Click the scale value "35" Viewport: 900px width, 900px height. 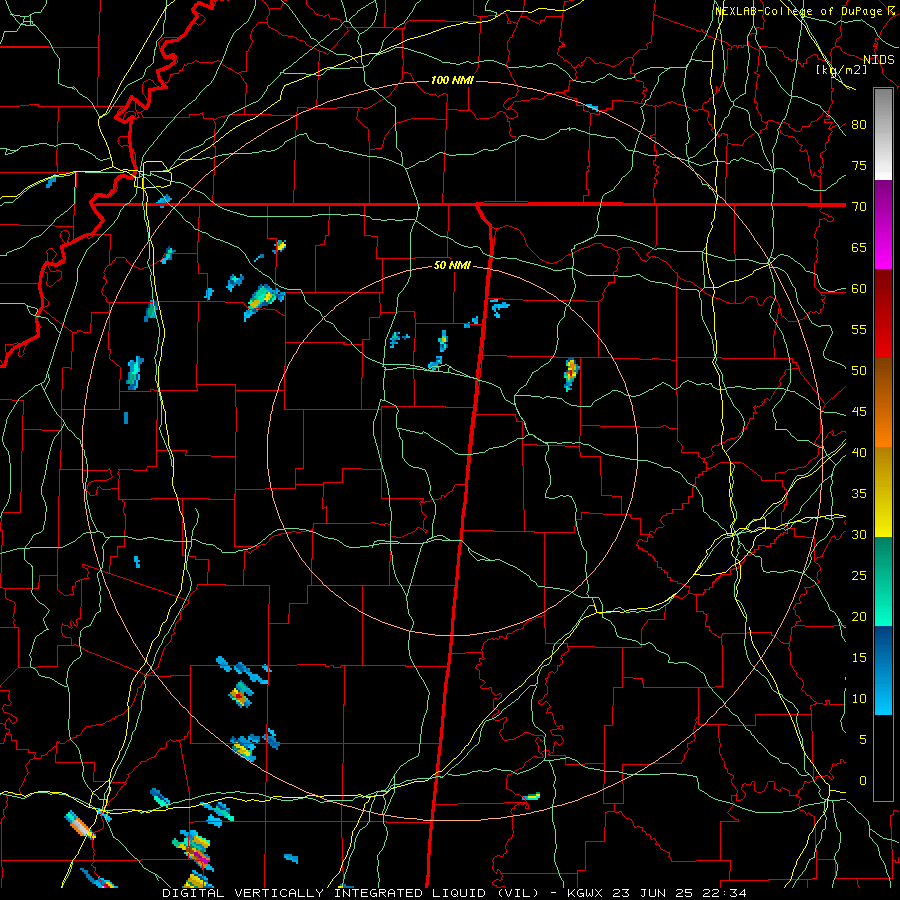[x=859, y=494]
